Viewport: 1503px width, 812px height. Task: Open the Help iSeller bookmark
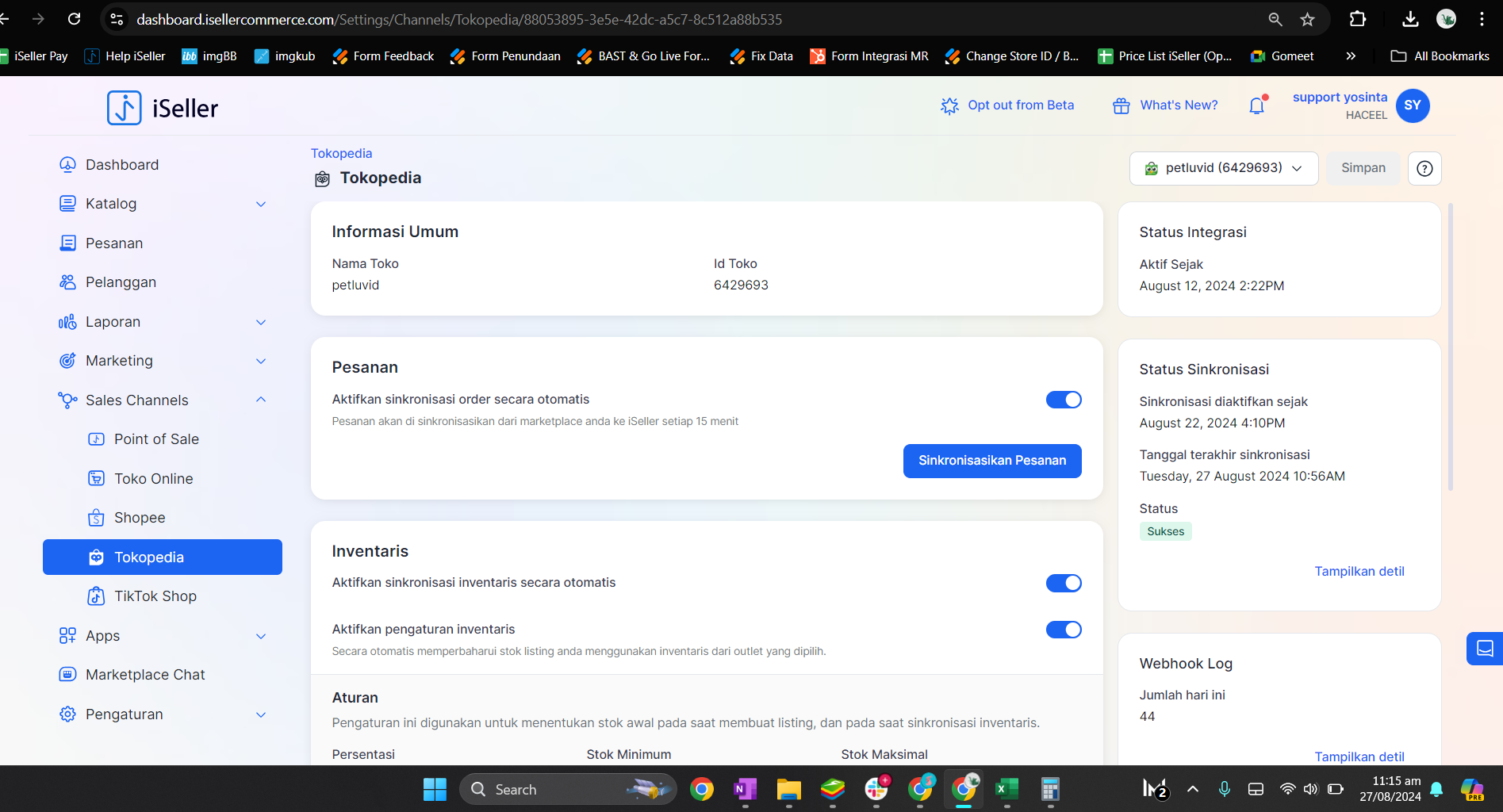(125, 56)
